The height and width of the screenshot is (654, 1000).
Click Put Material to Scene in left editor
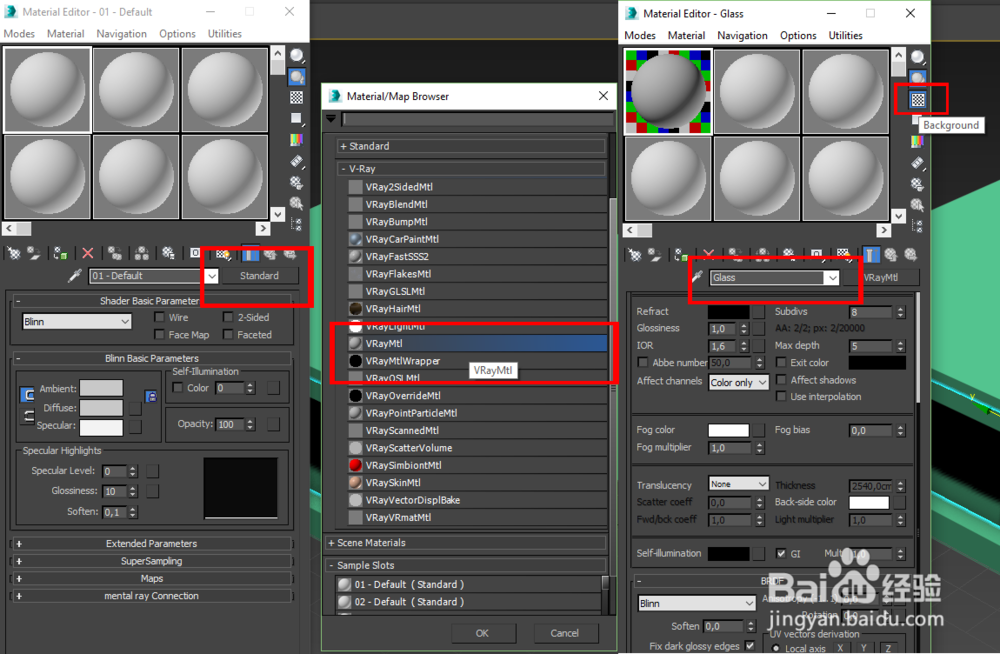(x=34, y=253)
